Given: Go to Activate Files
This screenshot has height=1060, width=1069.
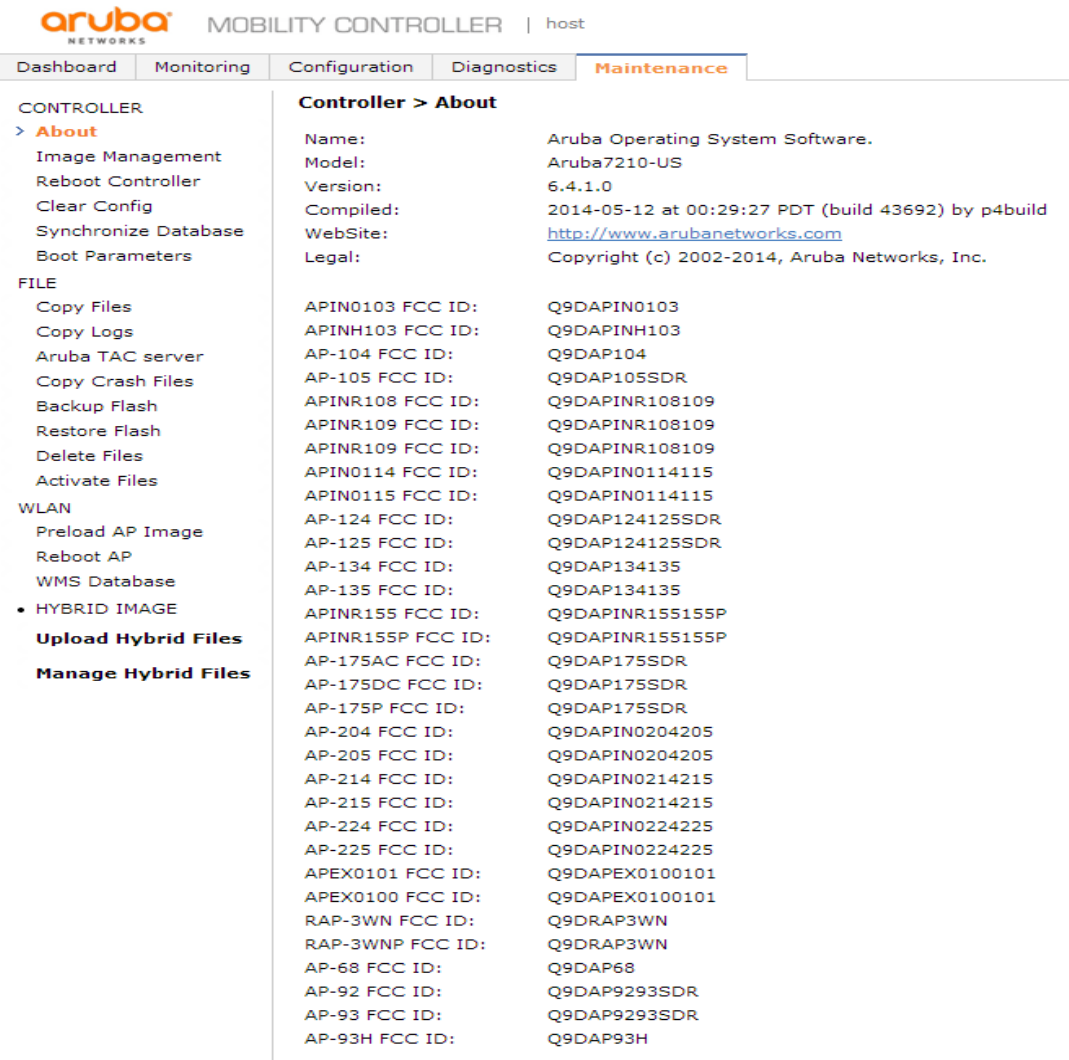Looking at the screenshot, I should [x=97, y=481].
